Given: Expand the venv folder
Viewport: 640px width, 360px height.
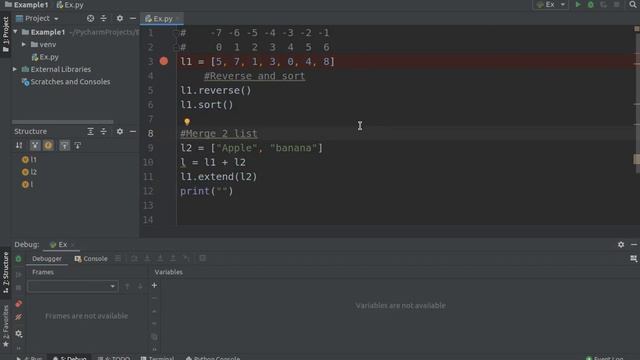Looking at the screenshot, I should coord(24,44).
